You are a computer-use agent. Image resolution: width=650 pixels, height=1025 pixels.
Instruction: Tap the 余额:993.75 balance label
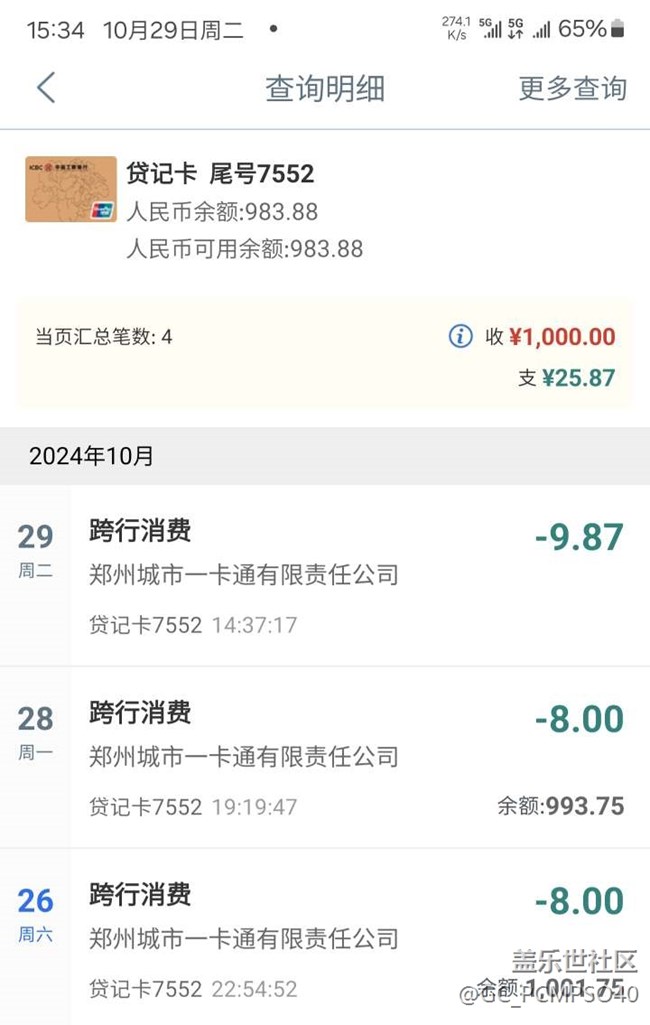560,806
